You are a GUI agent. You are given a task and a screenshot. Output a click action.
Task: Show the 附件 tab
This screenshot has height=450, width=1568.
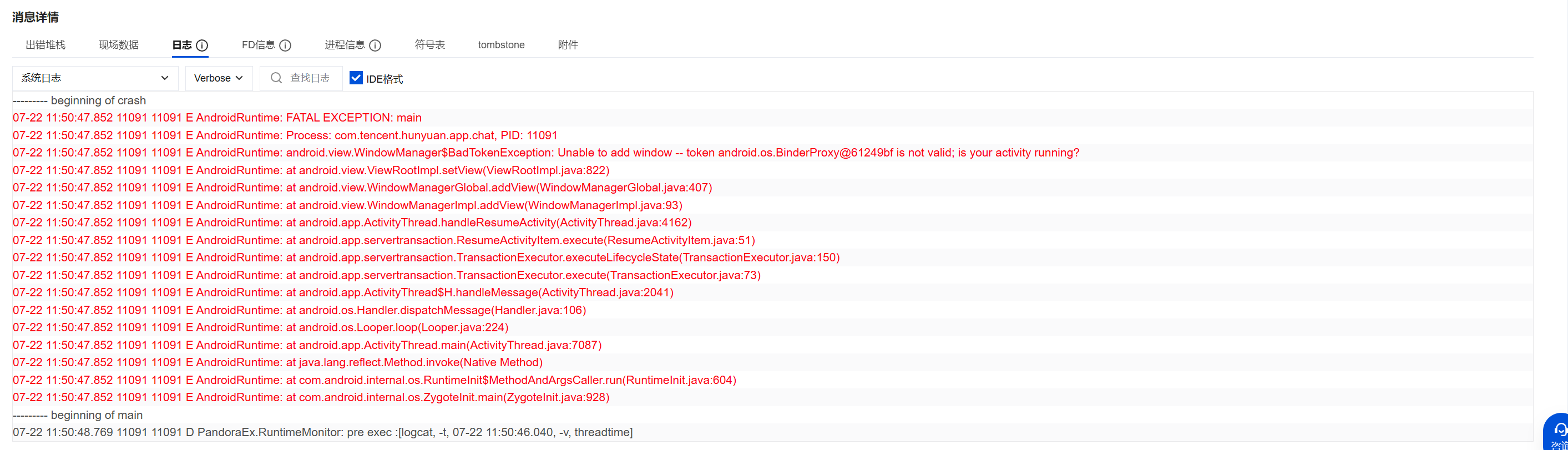(x=568, y=44)
